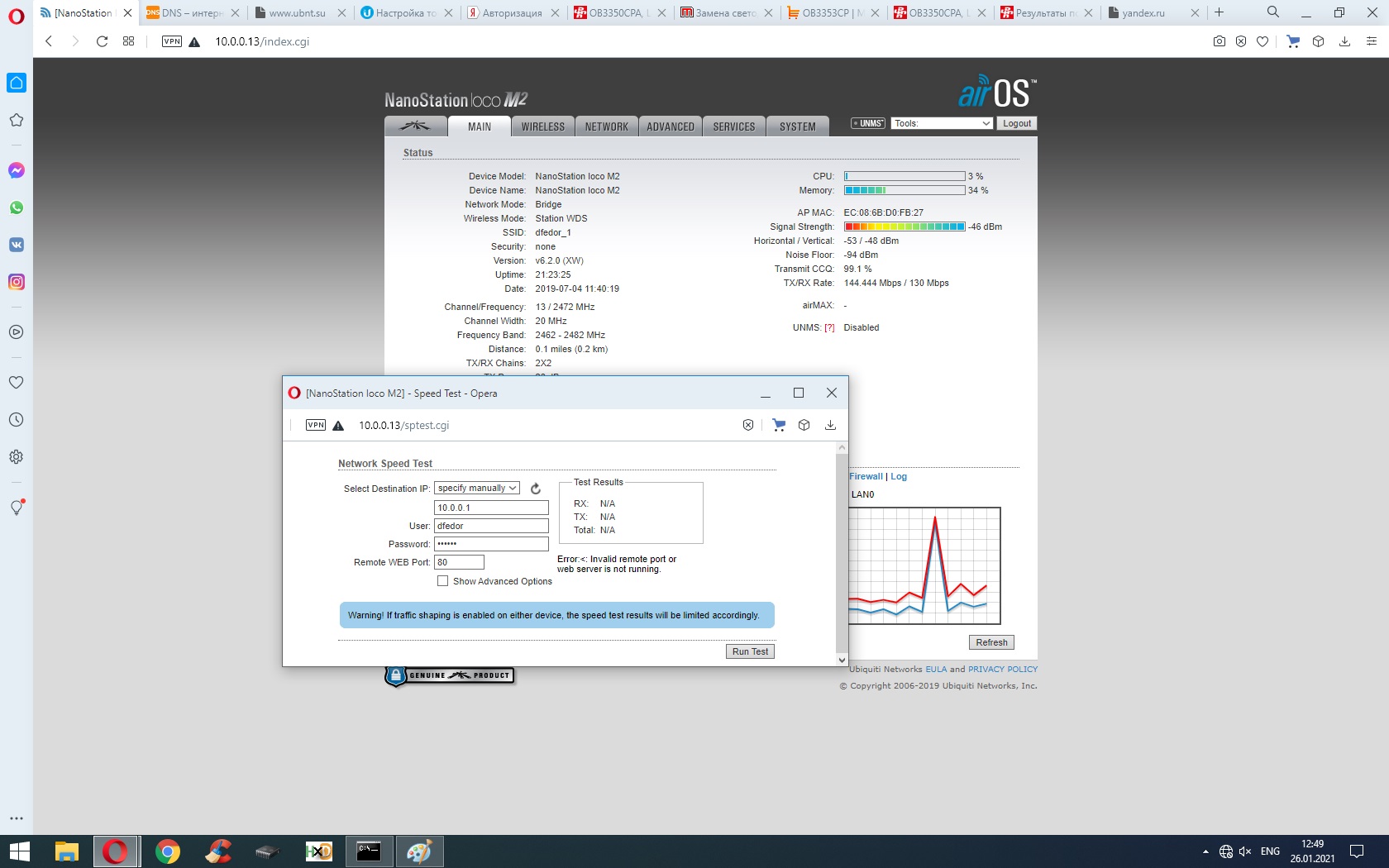Expand airOS Tools dropdown
This screenshot has height=868, width=1389.
click(x=942, y=123)
